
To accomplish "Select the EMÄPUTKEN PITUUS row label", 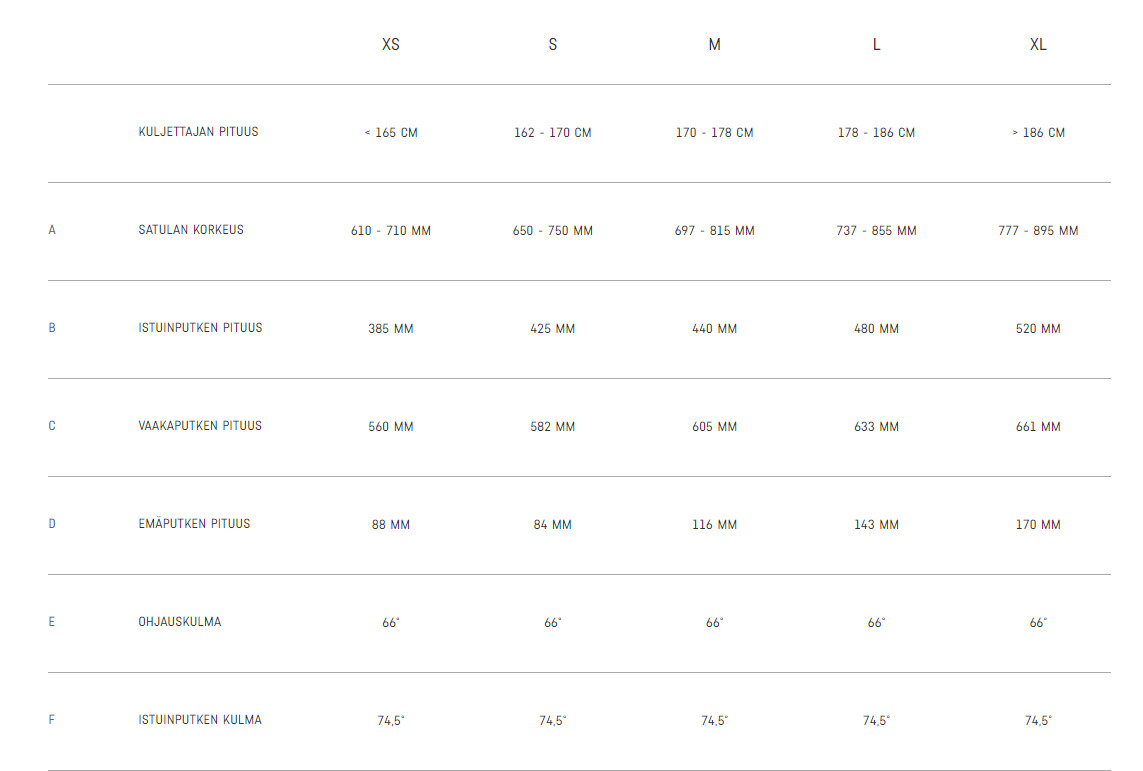I will click(x=194, y=523).
